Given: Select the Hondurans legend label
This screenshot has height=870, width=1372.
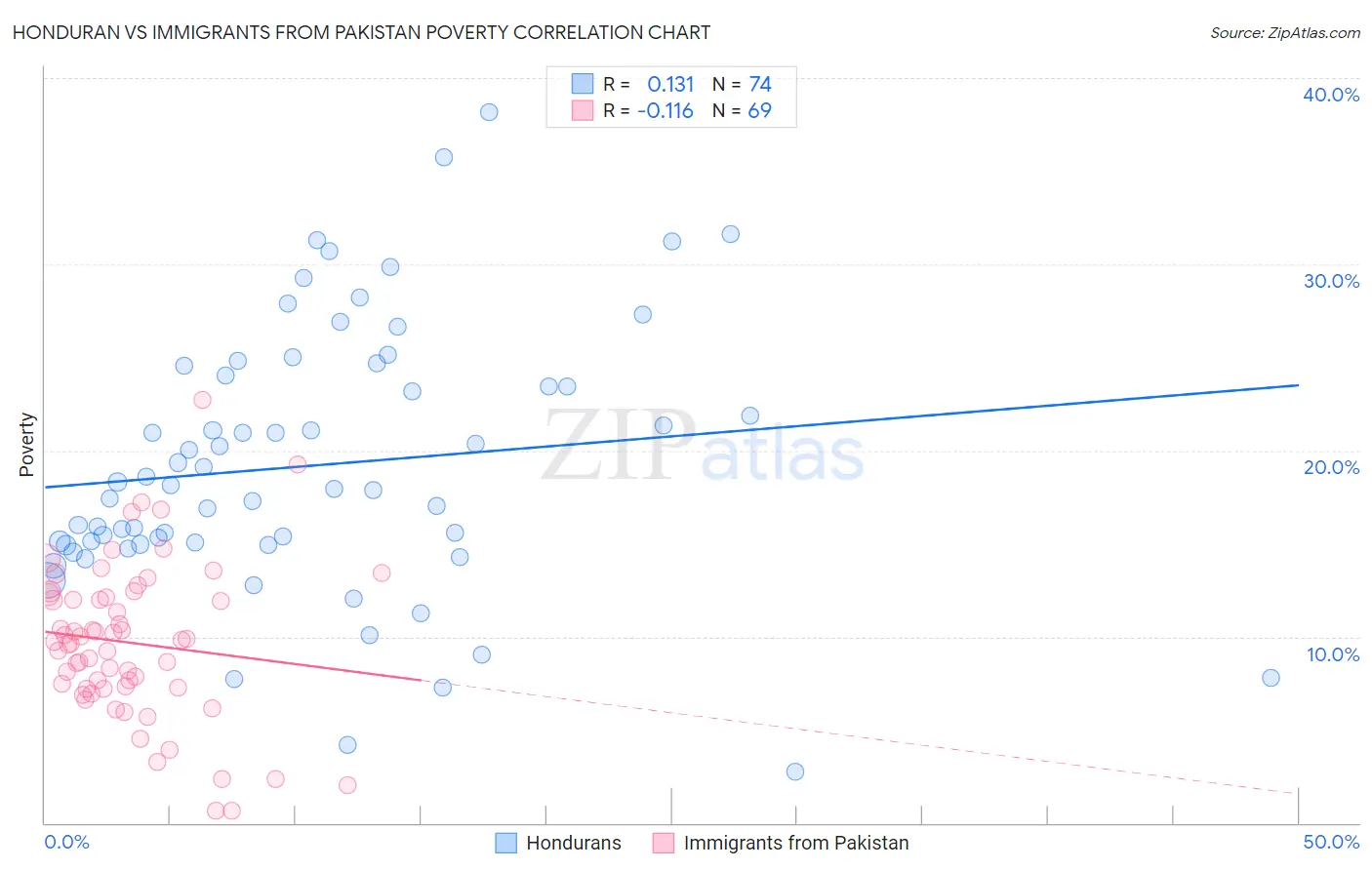Looking at the screenshot, I should [574, 843].
